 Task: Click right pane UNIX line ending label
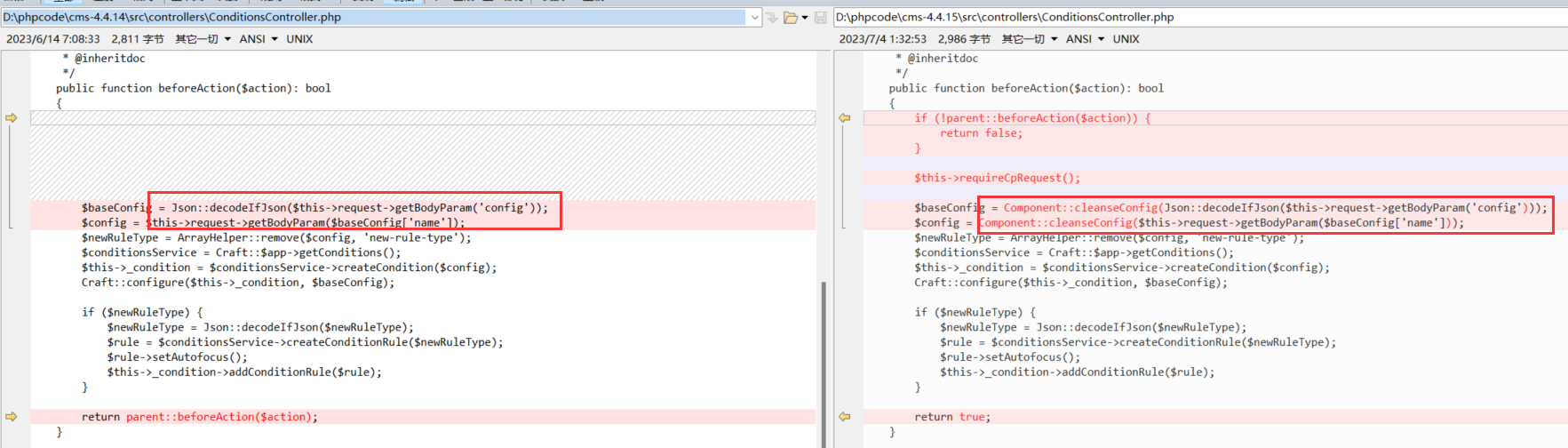point(1126,39)
